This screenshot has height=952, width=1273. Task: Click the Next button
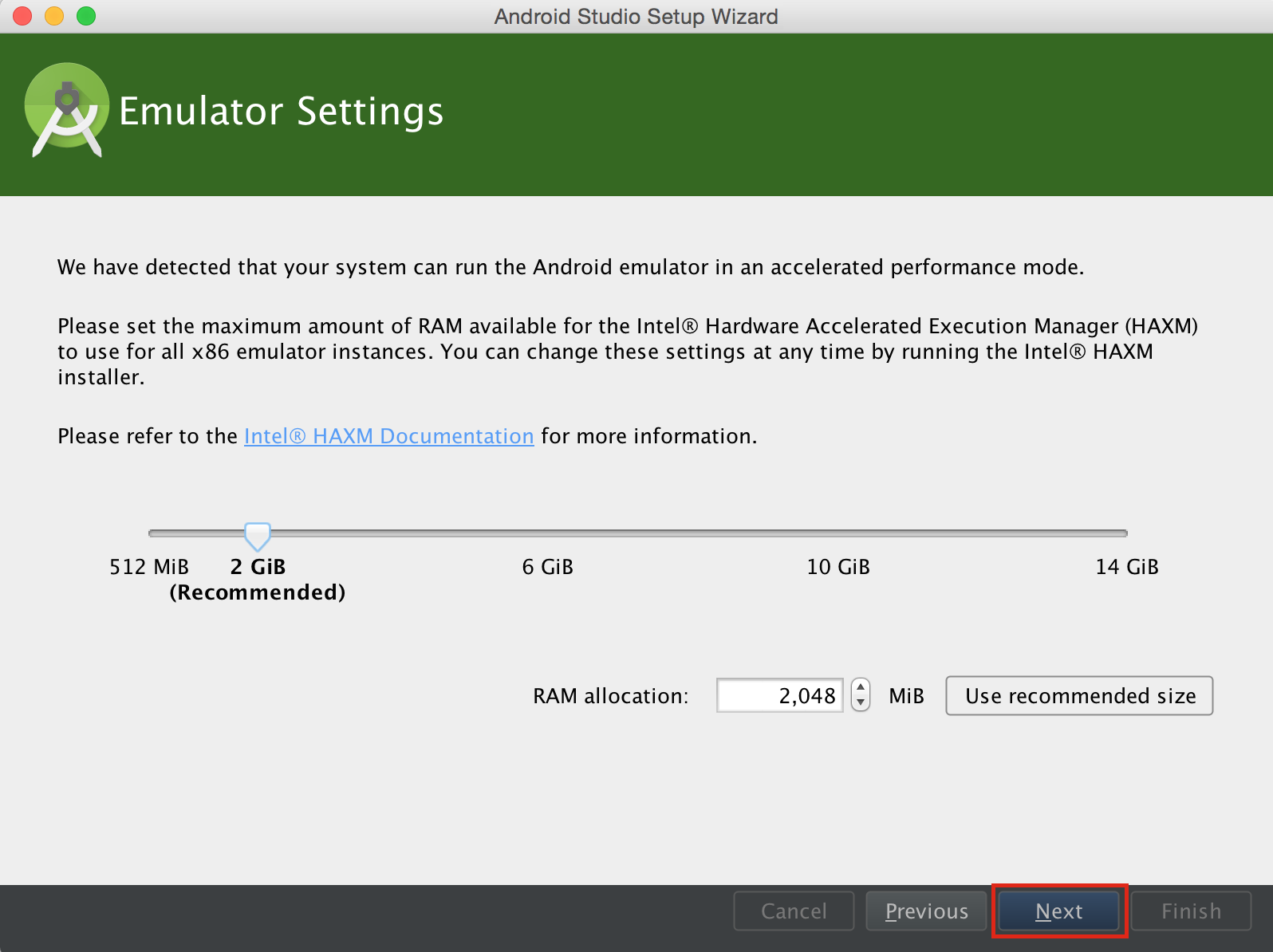point(1058,911)
